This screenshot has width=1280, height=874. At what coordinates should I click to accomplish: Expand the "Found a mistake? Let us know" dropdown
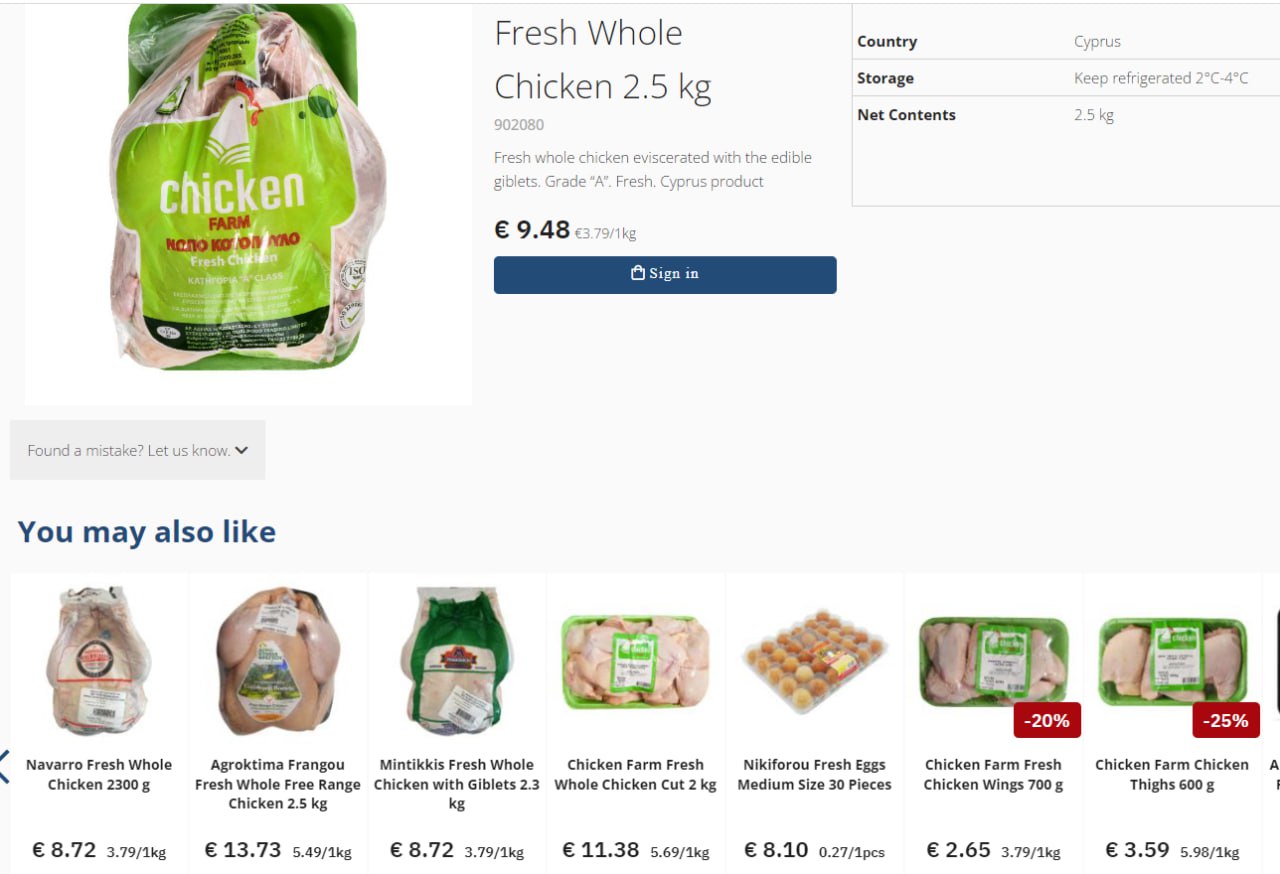[138, 450]
